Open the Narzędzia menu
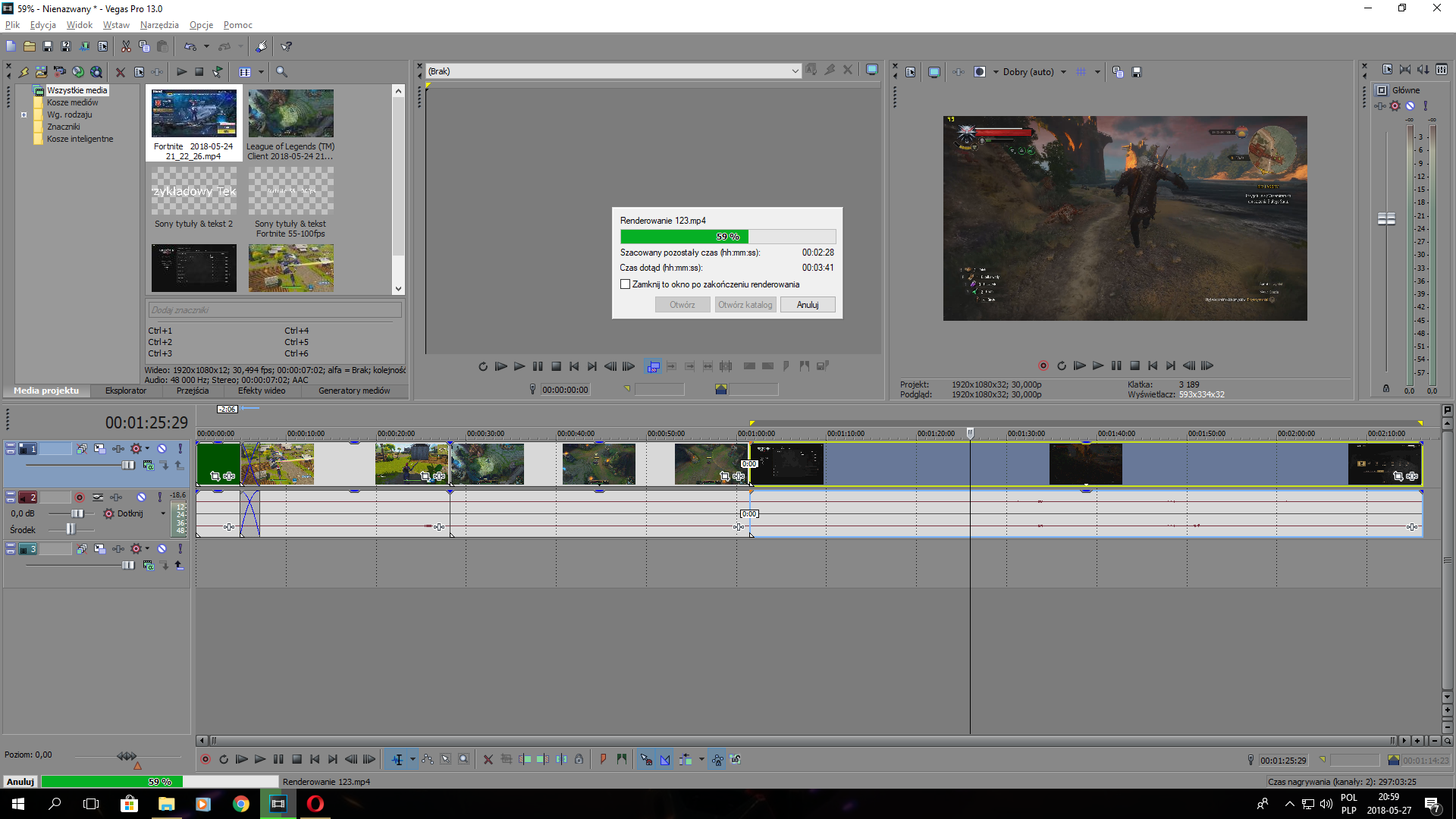The height and width of the screenshot is (819, 1456). click(x=159, y=25)
